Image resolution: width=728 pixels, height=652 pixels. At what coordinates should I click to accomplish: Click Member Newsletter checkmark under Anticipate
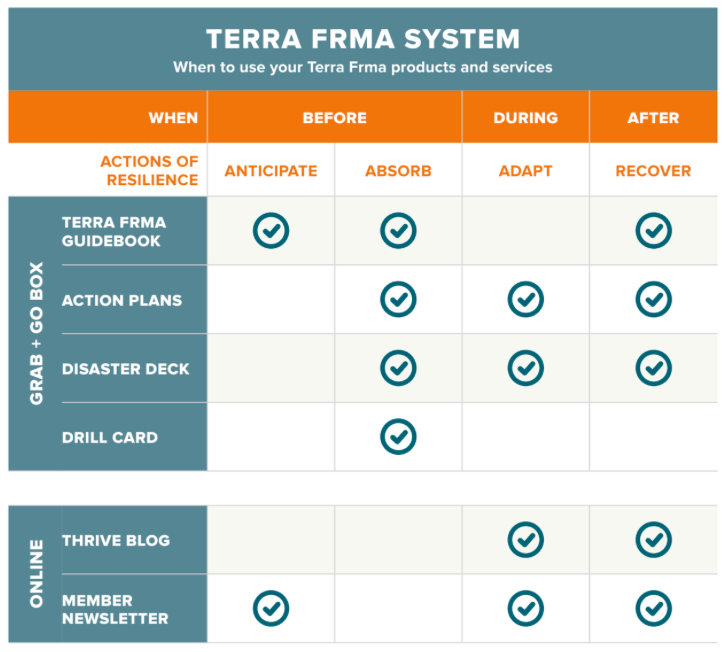[x=271, y=609]
